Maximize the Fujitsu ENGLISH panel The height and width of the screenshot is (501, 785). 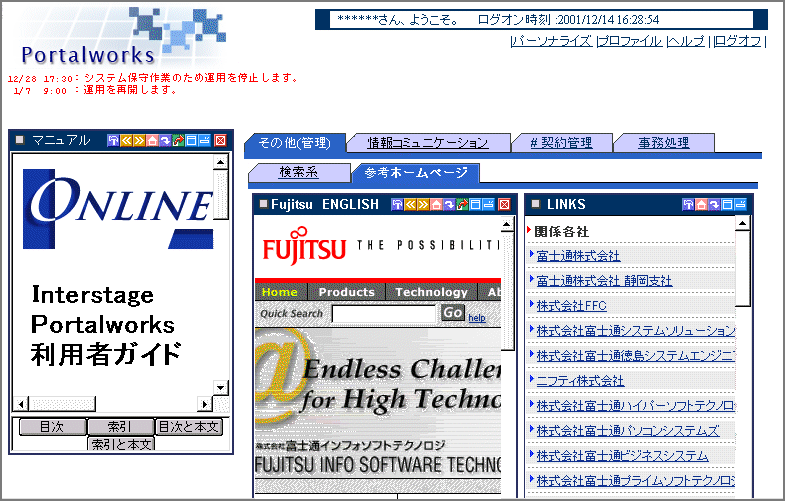[476, 204]
